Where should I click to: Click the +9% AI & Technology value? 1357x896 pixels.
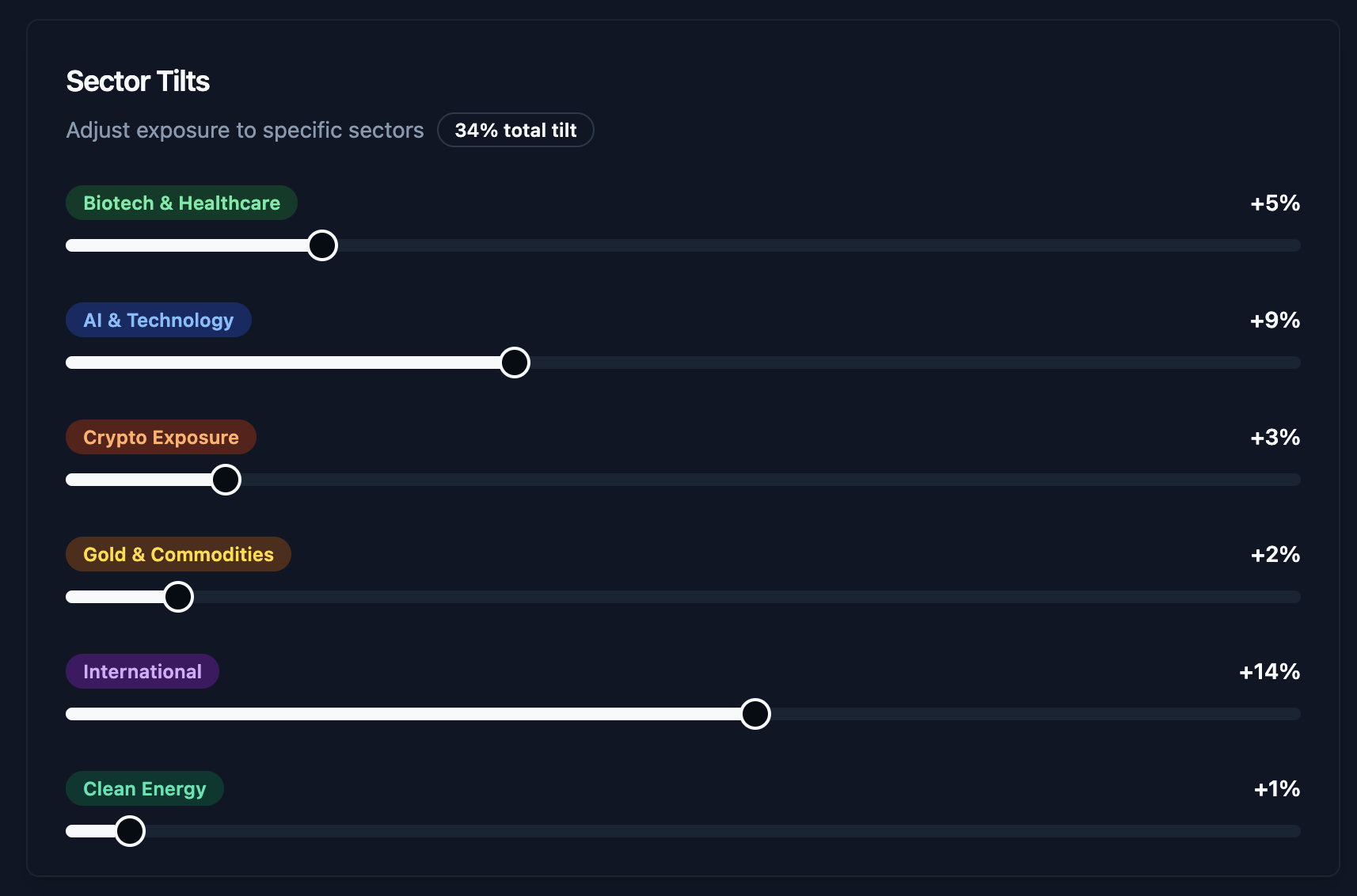pyautogui.click(x=1275, y=321)
